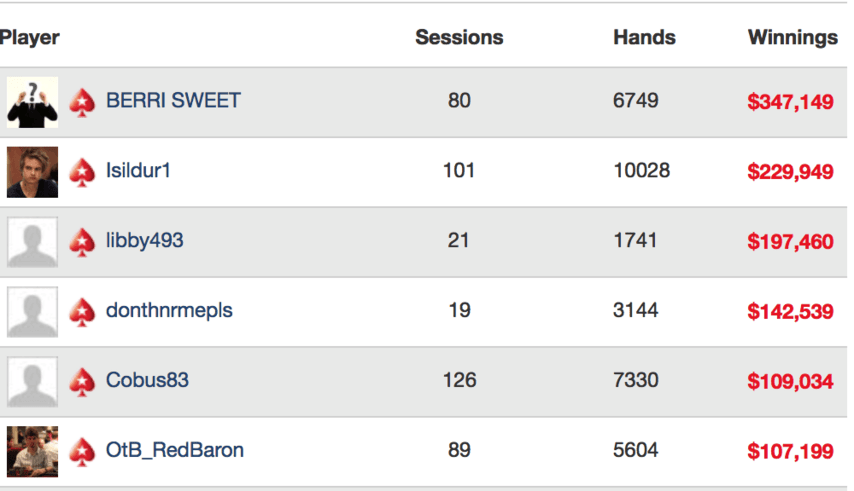Open the Isildur1 player link

coord(138,170)
